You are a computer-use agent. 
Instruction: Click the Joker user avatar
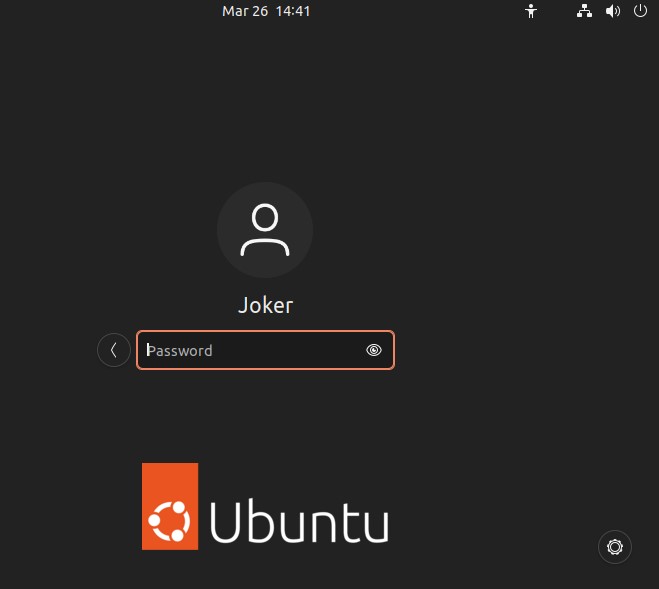click(265, 230)
